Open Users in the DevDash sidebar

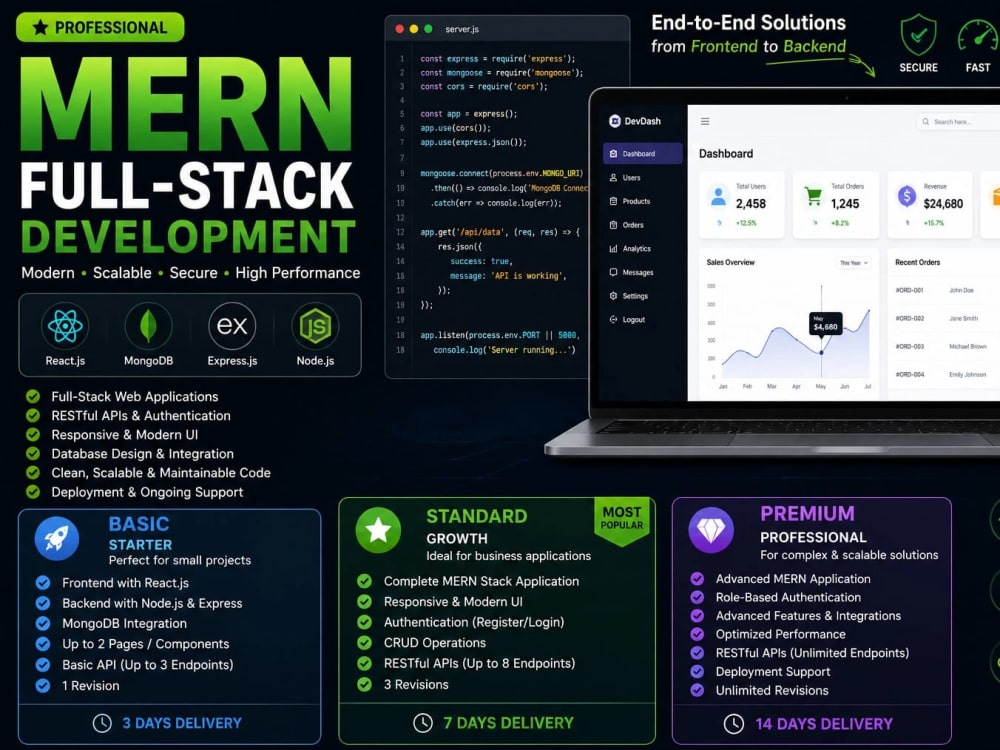[642, 178]
